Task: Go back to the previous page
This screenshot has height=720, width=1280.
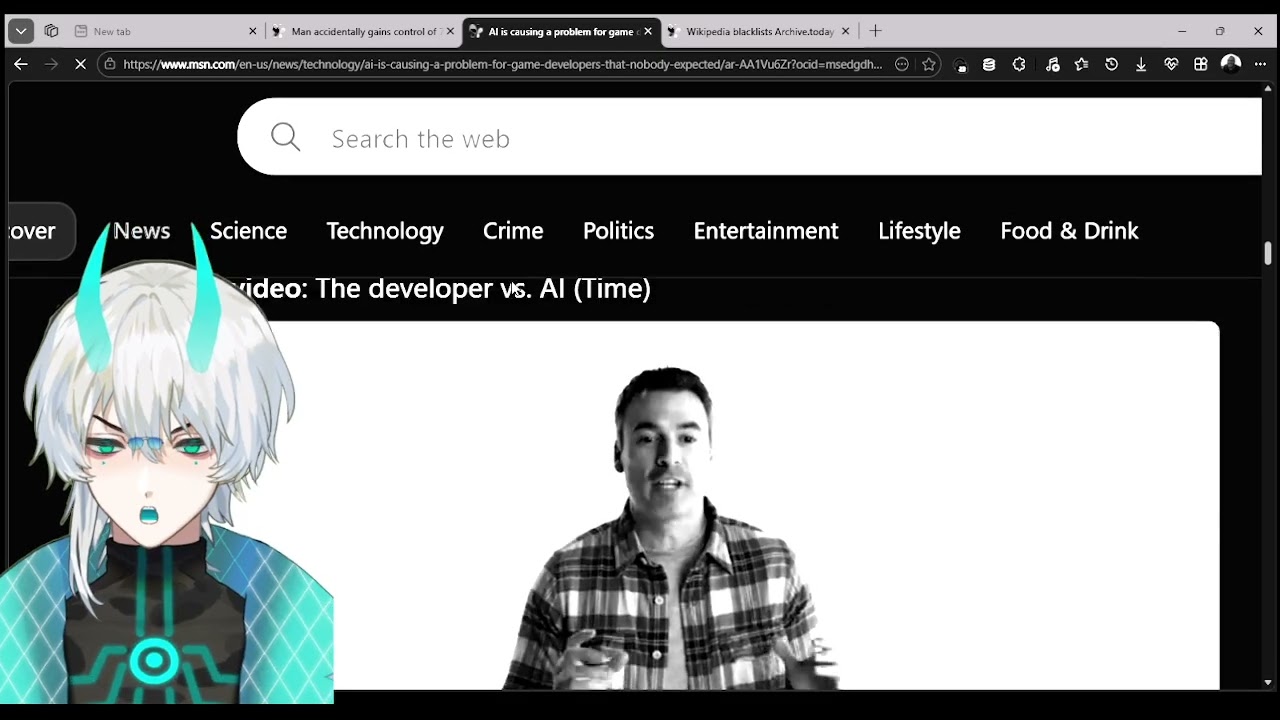Action: (21, 64)
